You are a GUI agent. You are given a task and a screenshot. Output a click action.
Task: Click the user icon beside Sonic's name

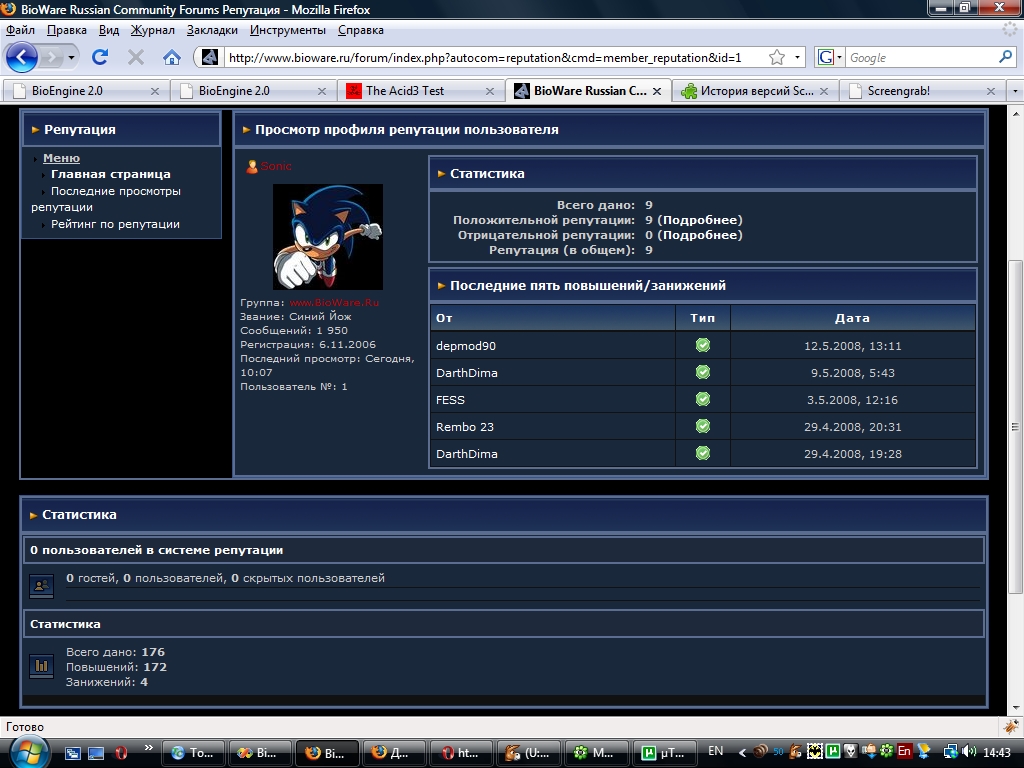(251, 167)
